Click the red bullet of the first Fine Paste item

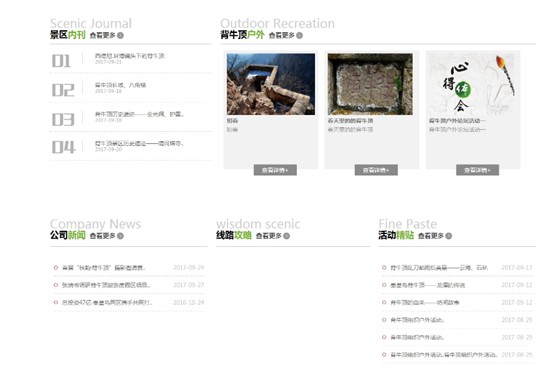384,267
